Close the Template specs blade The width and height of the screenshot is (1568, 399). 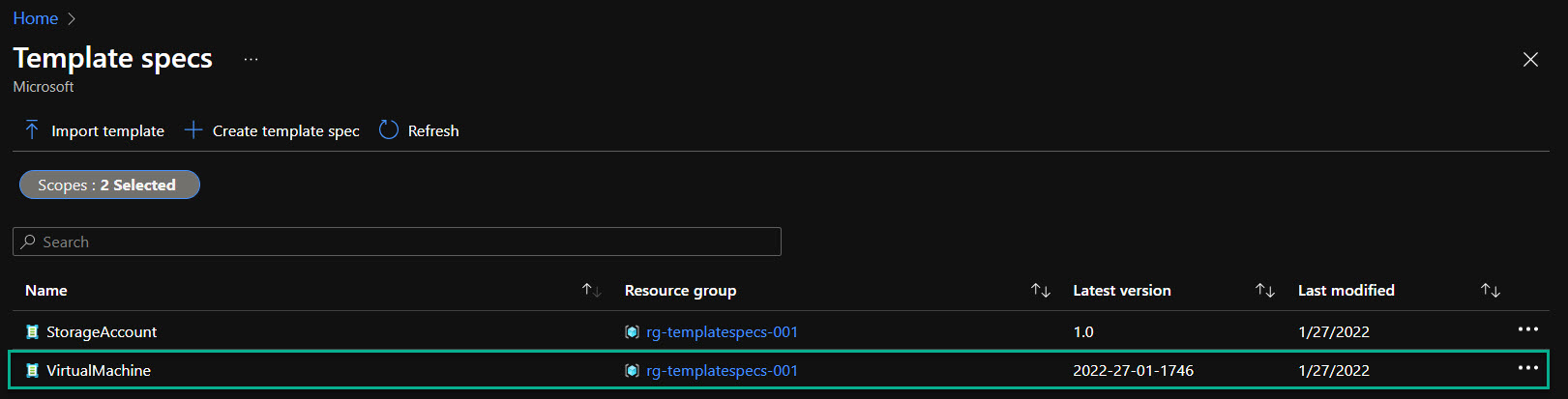click(x=1530, y=60)
